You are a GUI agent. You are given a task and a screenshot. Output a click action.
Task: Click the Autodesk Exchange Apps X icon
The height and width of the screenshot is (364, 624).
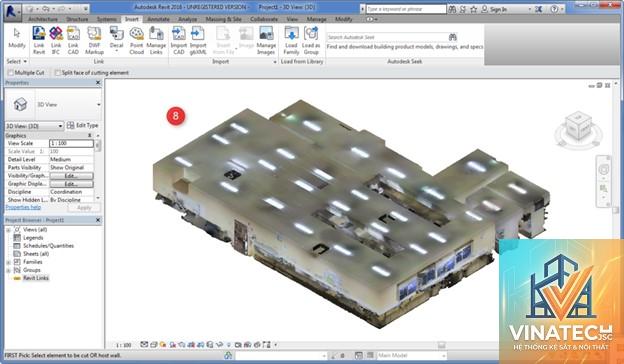538,9
